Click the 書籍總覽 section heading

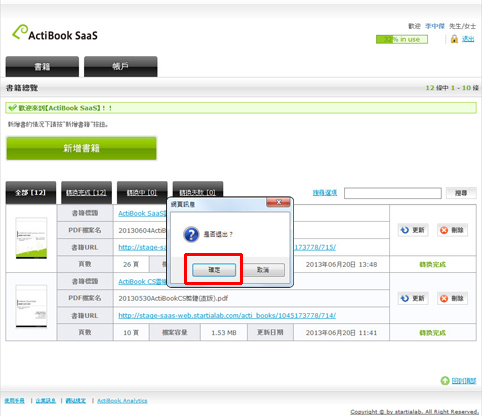[x=22, y=88]
